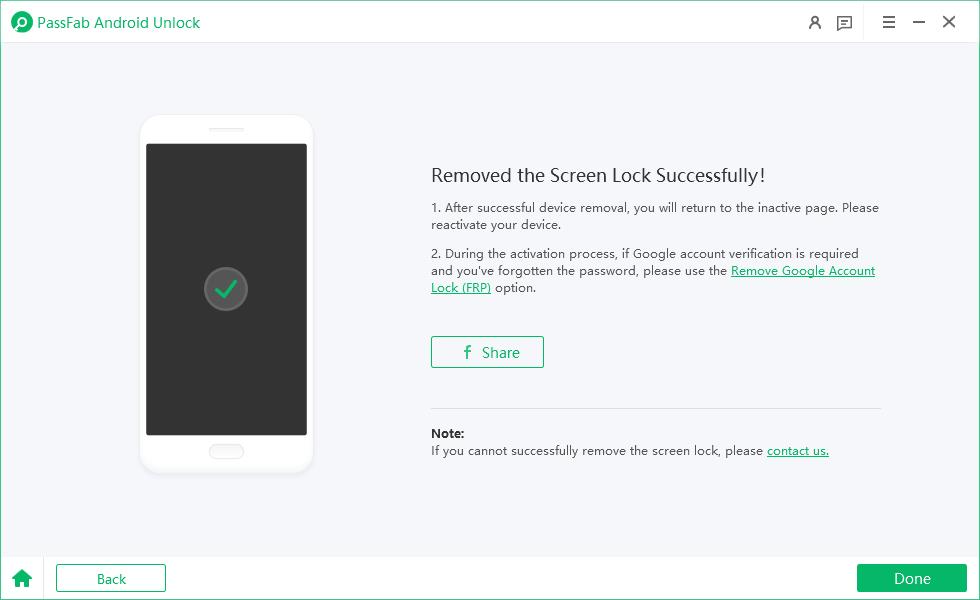The height and width of the screenshot is (600, 980).
Task: Click the oval home button on the phone
Action: [x=226, y=451]
